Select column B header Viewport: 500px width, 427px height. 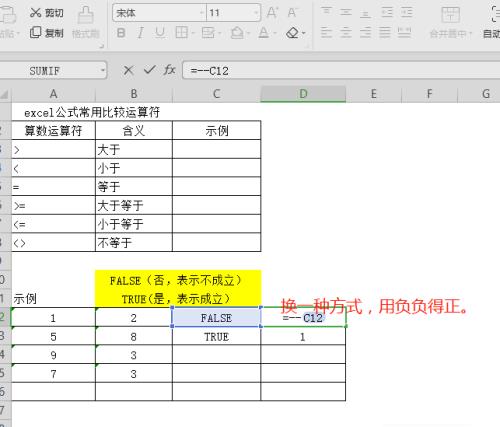134,94
